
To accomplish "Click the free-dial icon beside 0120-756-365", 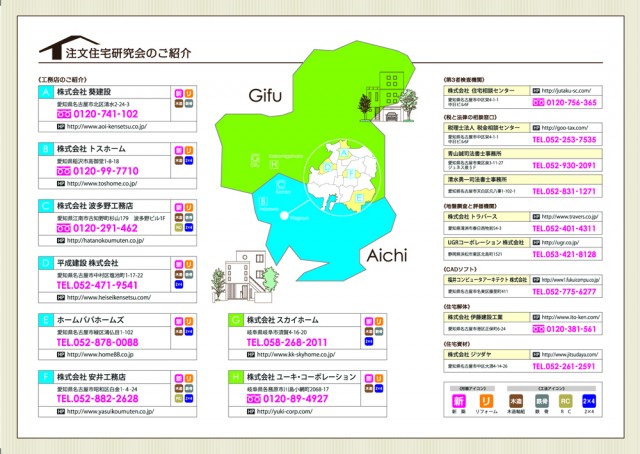I will [539, 102].
